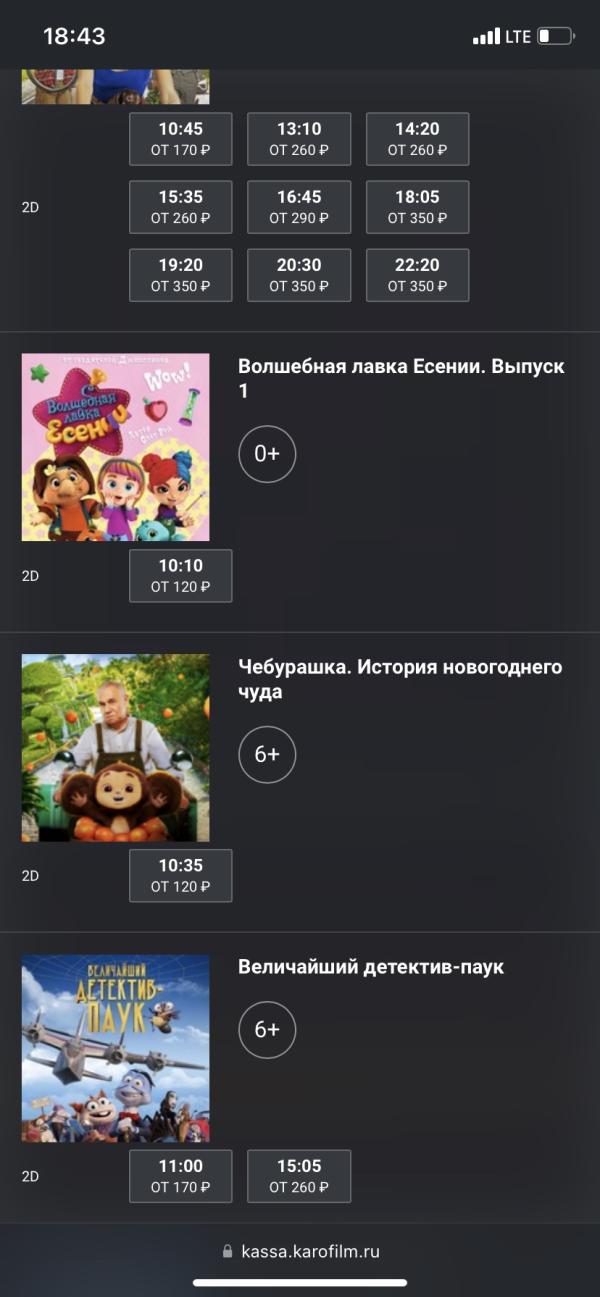This screenshot has width=600, height=1297.
Task: Select the 10:45 showtime from 170 ₽
Action: point(181,139)
